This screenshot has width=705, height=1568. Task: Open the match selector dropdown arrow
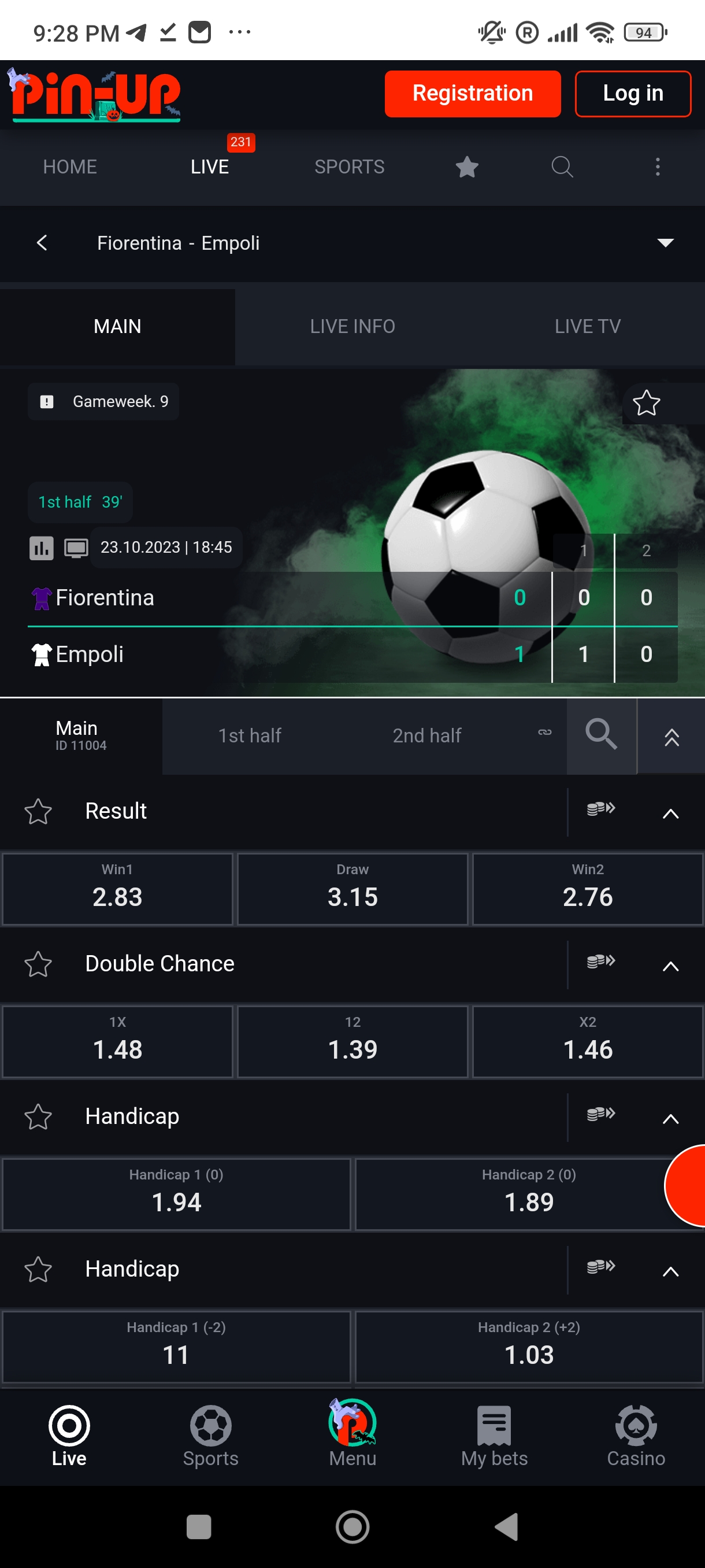(x=666, y=243)
